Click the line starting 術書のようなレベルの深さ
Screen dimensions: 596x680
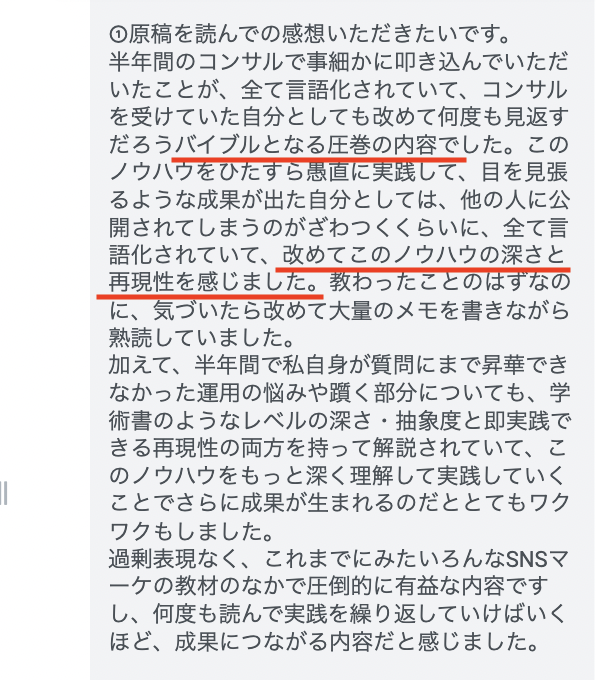pos(340,421)
